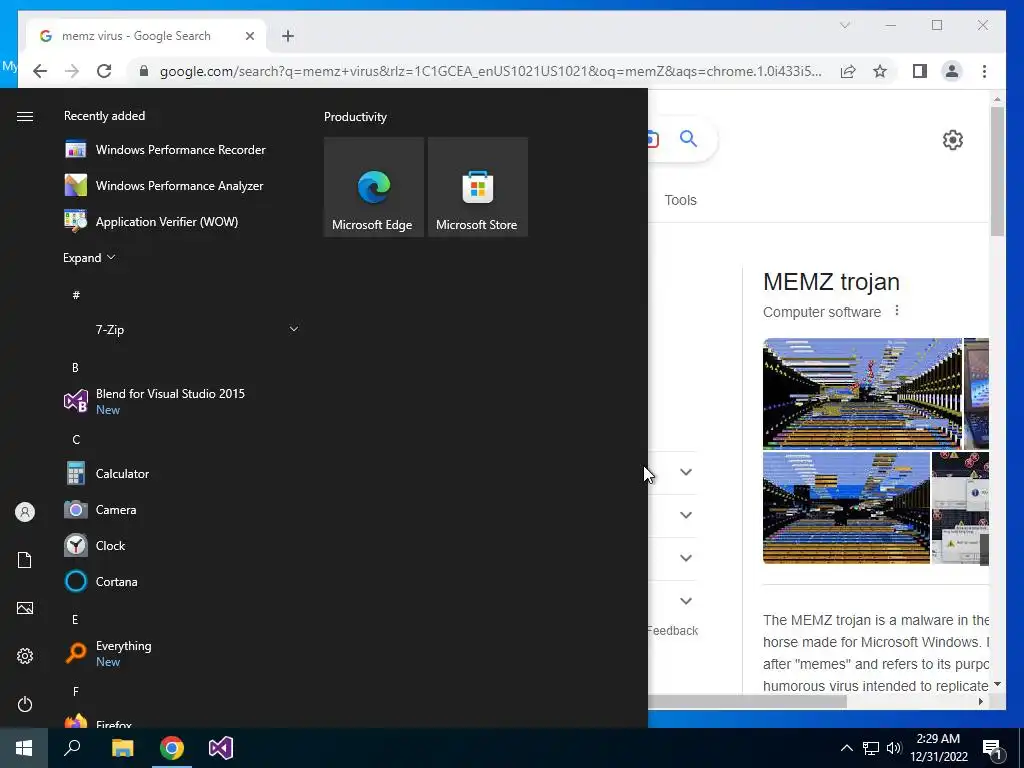Click the Recently added heading
Viewport: 1024px width, 768px height.
pyautogui.click(x=104, y=116)
